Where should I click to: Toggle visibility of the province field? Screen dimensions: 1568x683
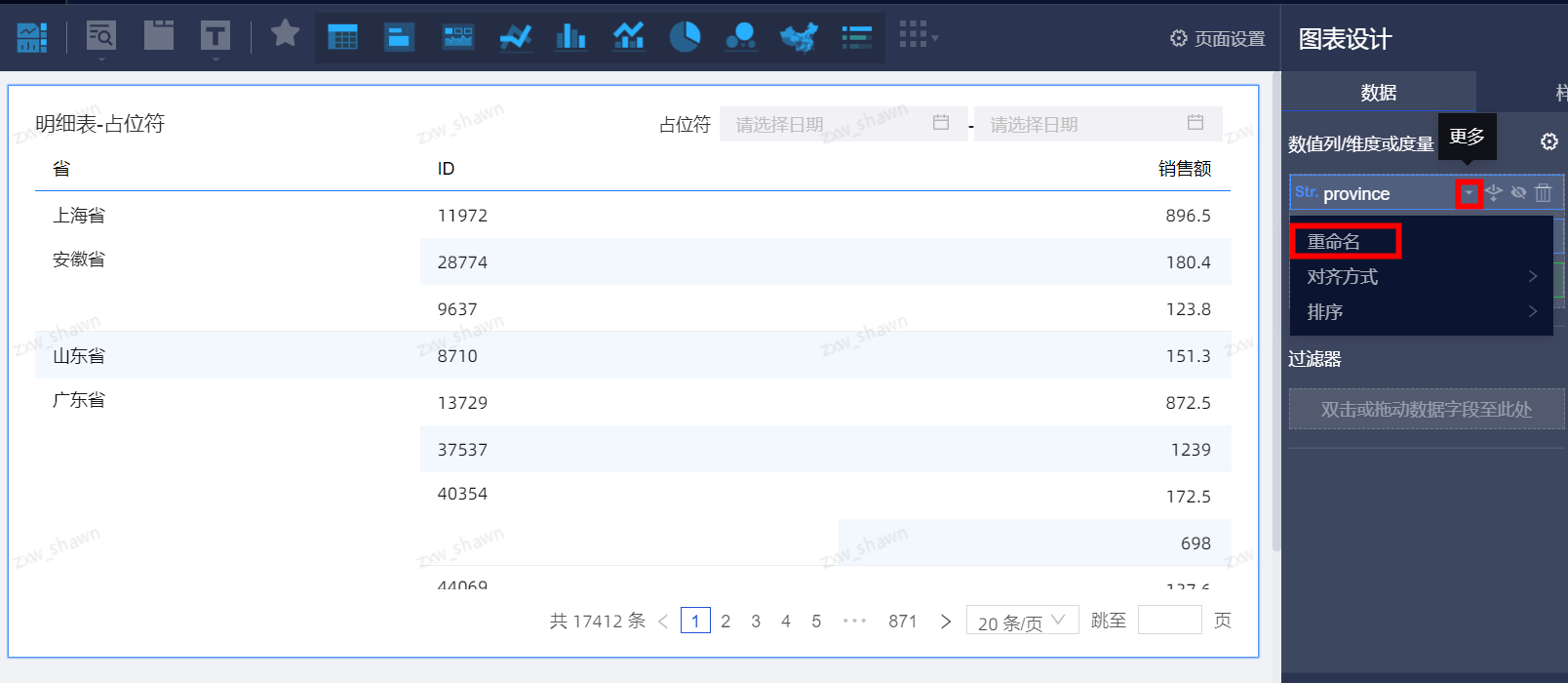[x=1518, y=193]
